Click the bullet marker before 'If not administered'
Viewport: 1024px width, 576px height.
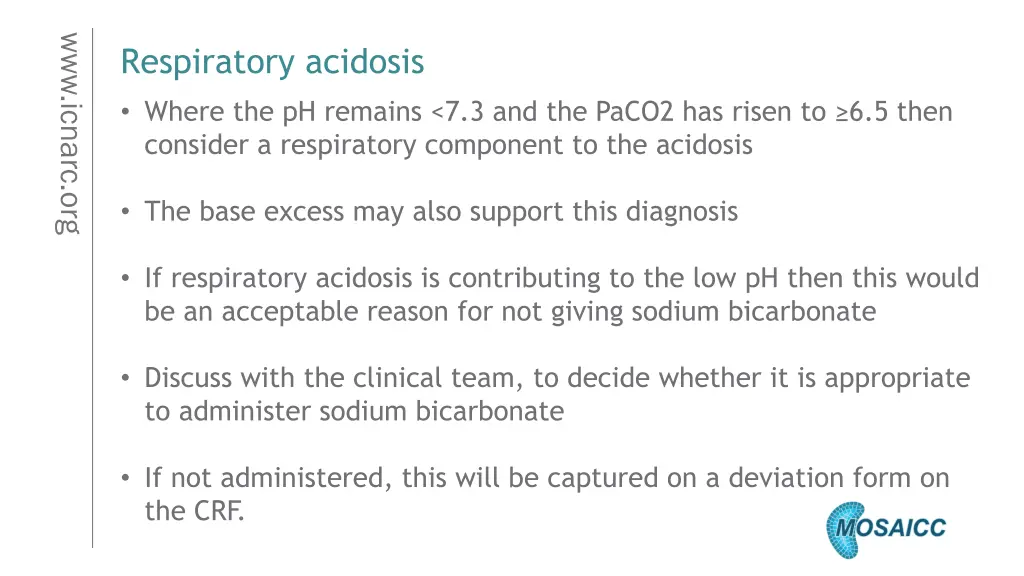[125, 478]
